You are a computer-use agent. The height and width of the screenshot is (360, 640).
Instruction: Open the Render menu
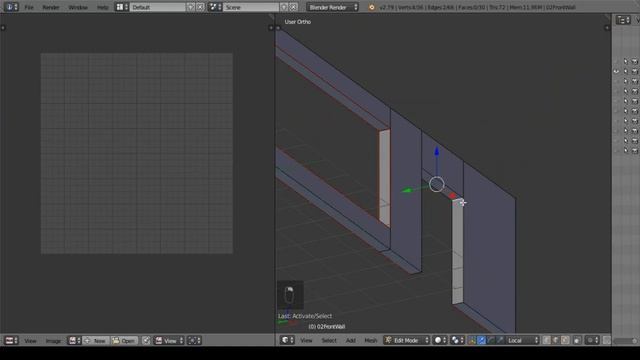point(51,7)
